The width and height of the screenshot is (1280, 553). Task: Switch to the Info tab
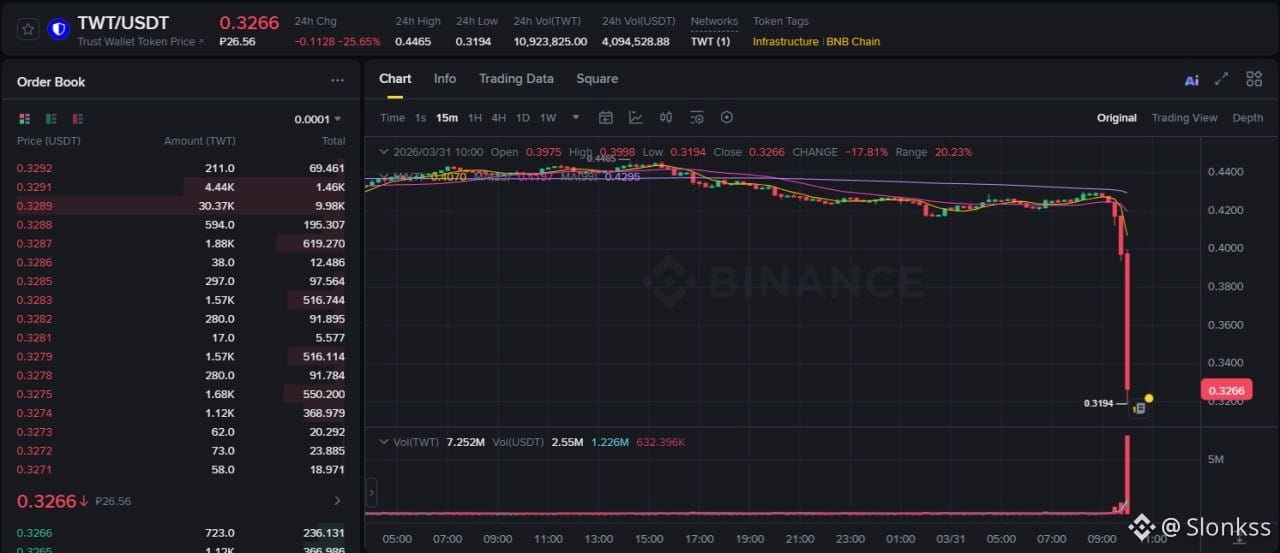(x=445, y=79)
